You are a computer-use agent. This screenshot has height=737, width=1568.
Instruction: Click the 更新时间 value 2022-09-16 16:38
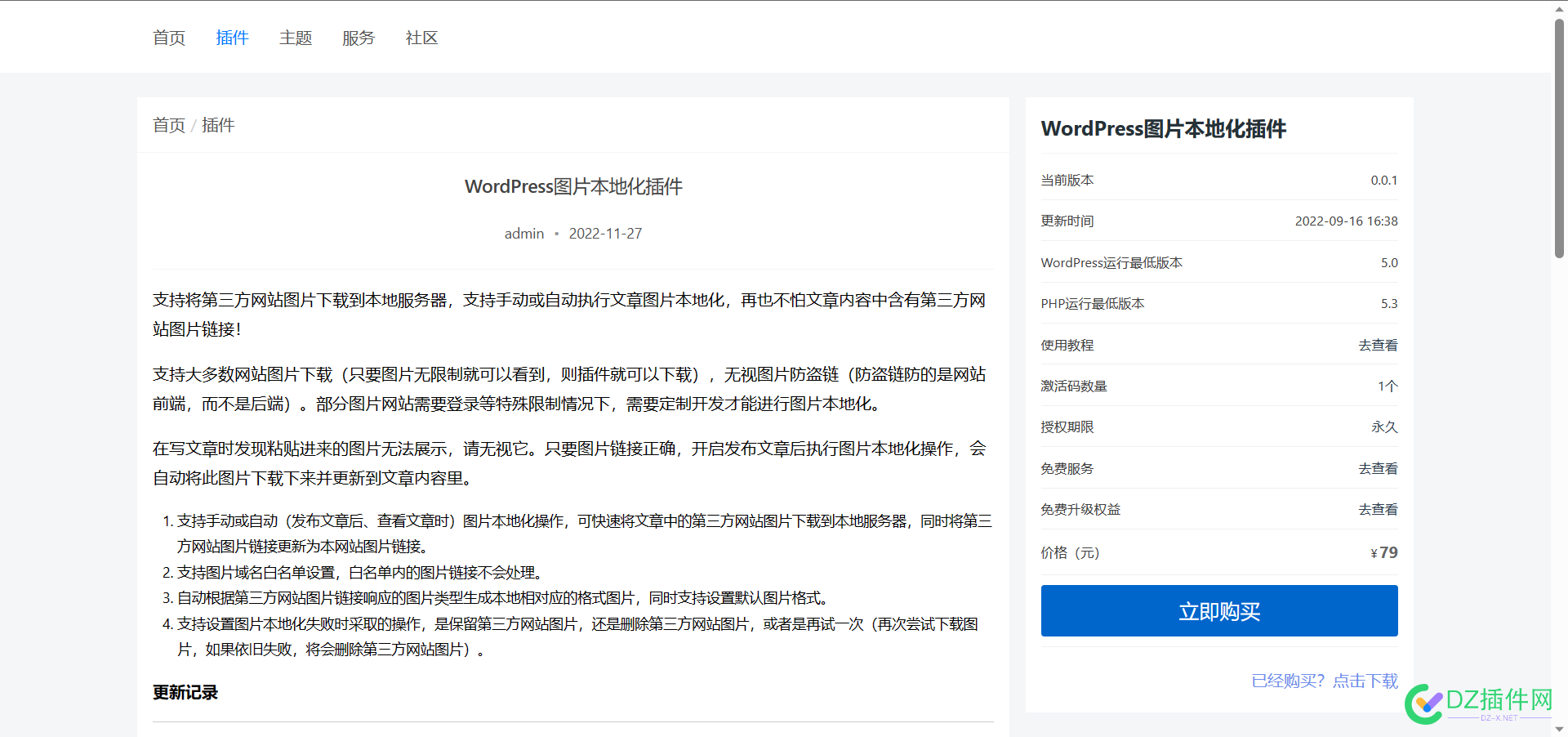pos(1346,221)
